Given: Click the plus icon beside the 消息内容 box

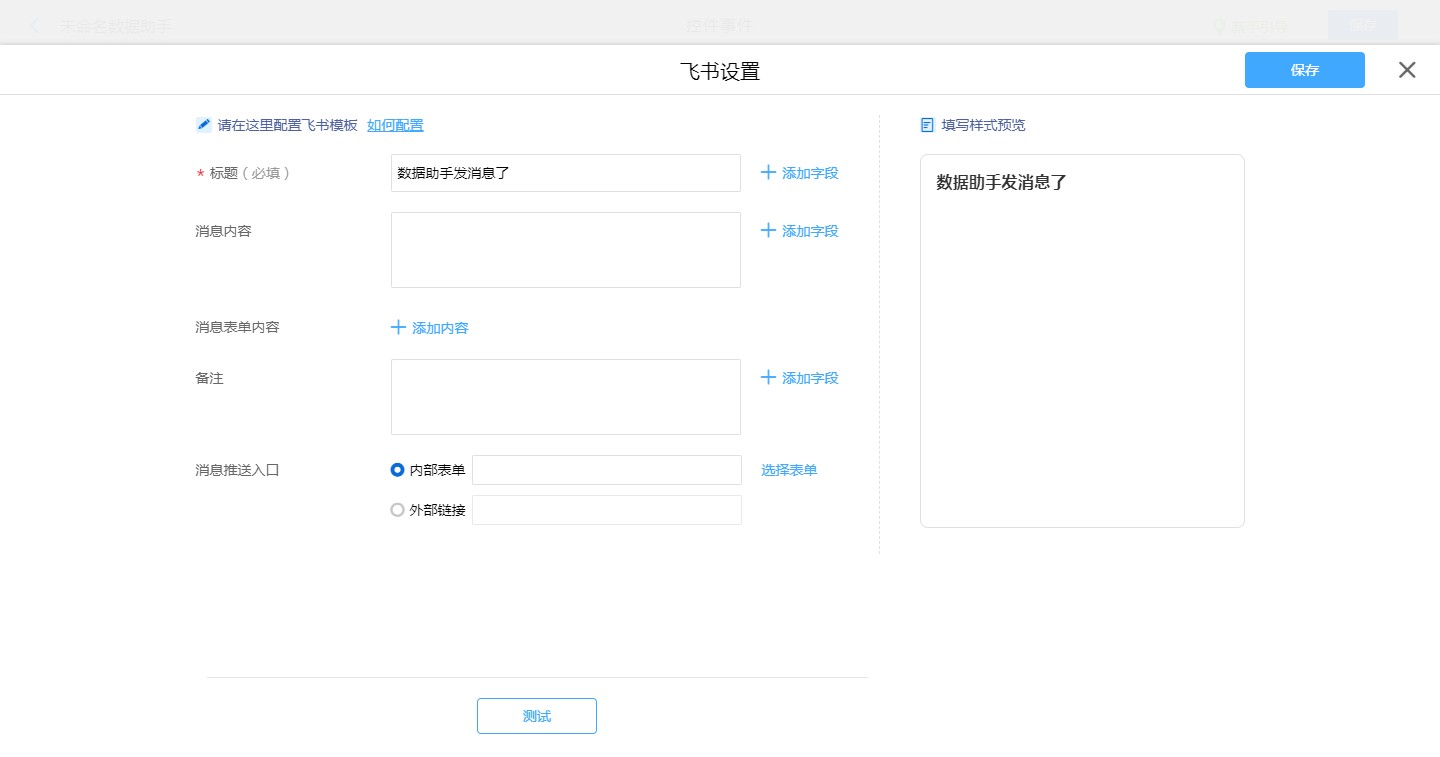Looking at the screenshot, I should 768,231.
